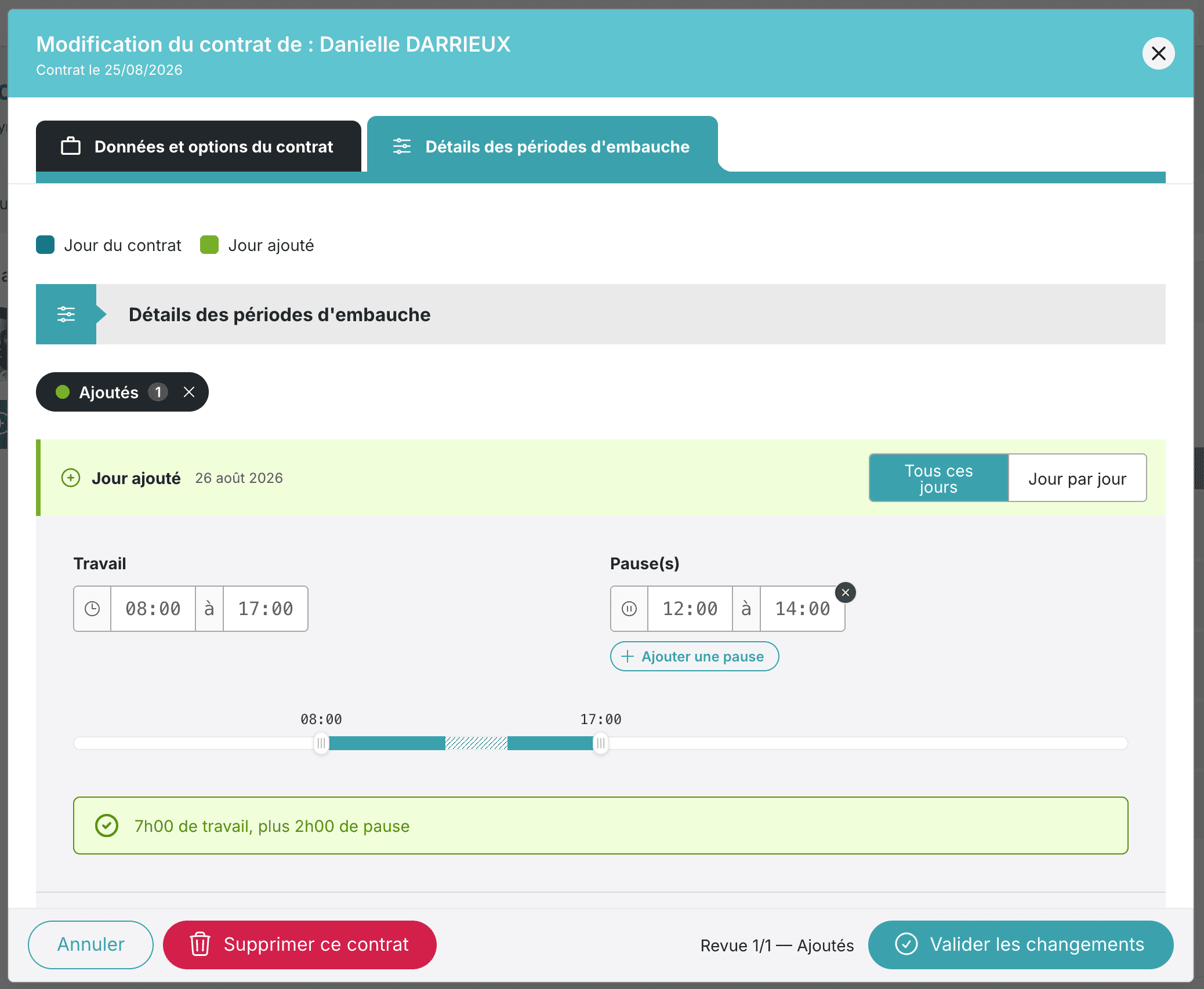Click the plus circle icon beside Jour ajouté

click(x=71, y=478)
